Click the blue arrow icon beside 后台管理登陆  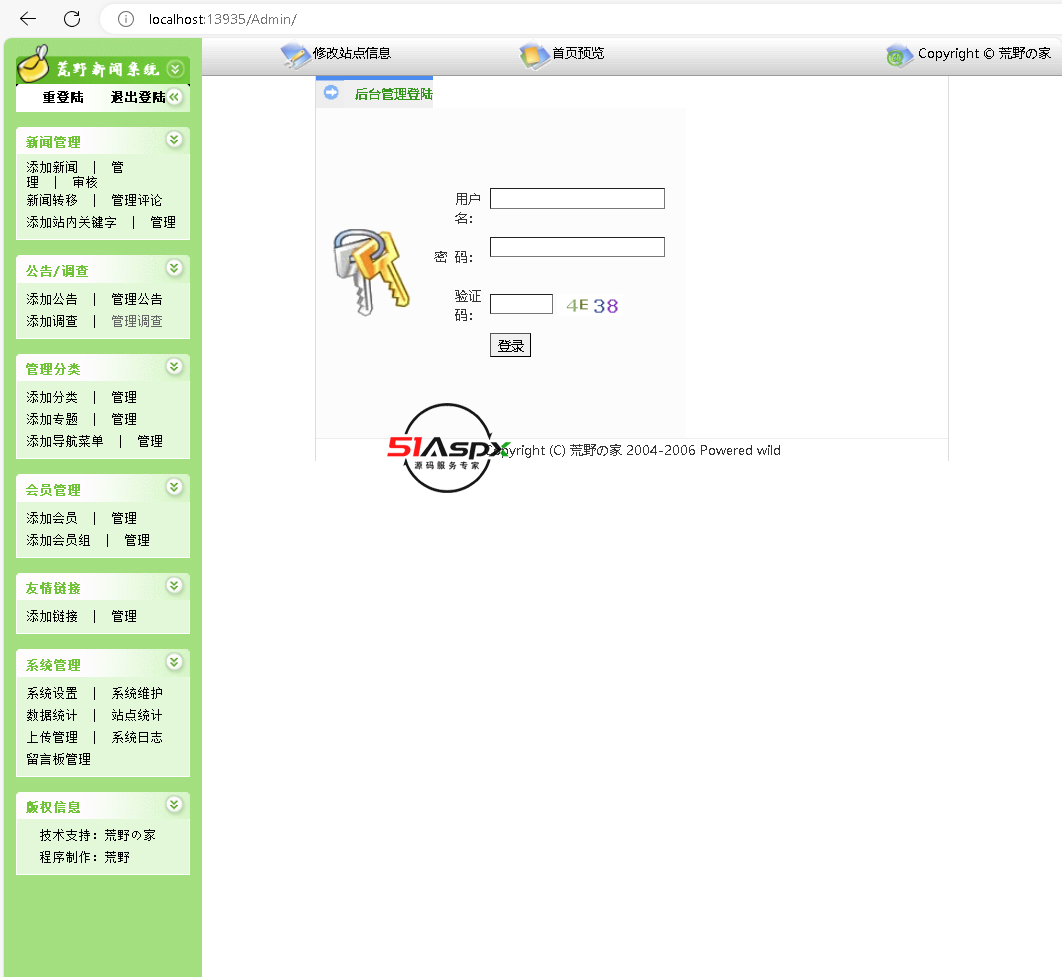tap(331, 93)
